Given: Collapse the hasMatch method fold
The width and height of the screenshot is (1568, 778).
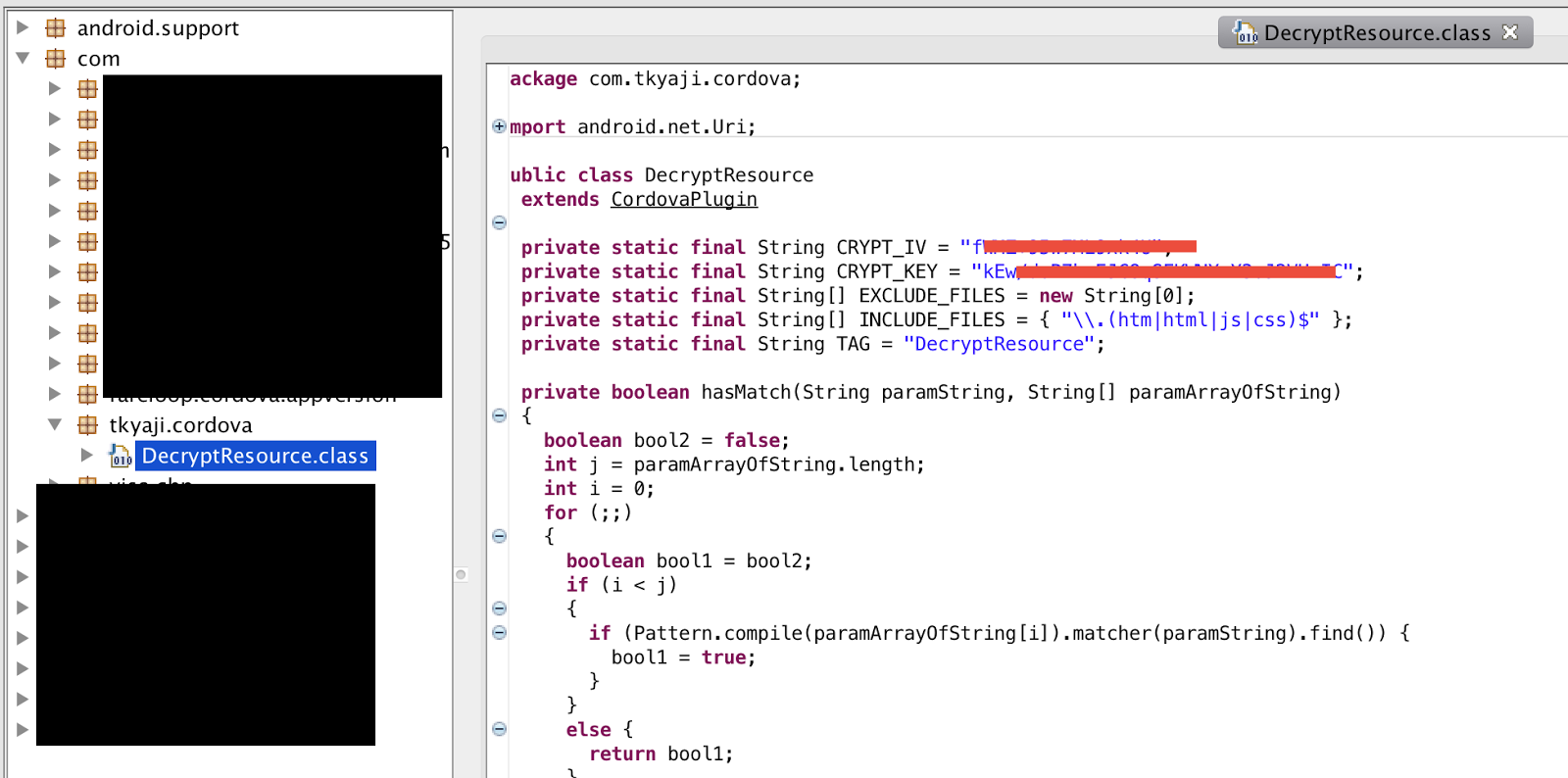Looking at the screenshot, I should (499, 415).
